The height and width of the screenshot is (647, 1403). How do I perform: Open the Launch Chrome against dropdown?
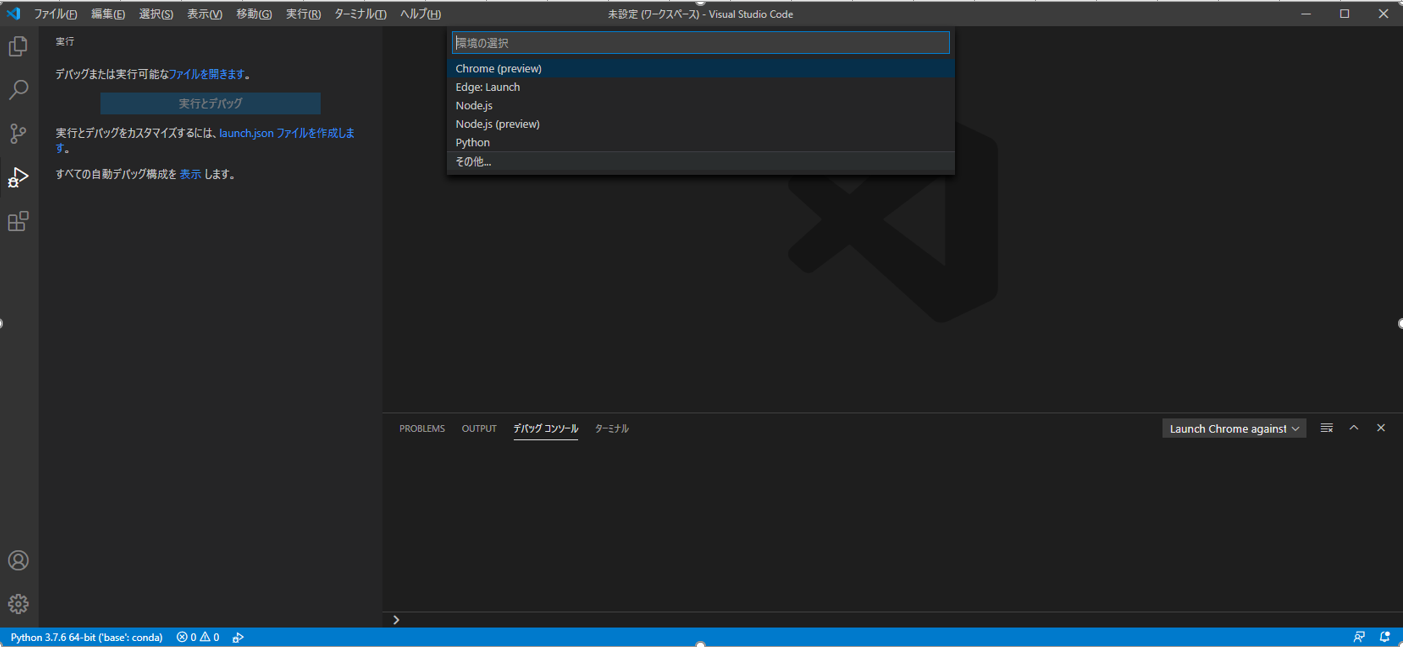1234,428
